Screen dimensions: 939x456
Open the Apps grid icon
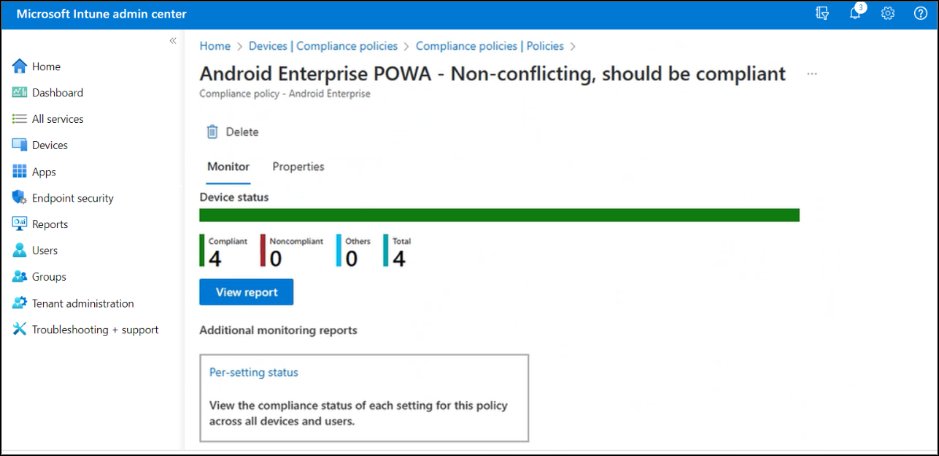pyautogui.click(x=19, y=172)
